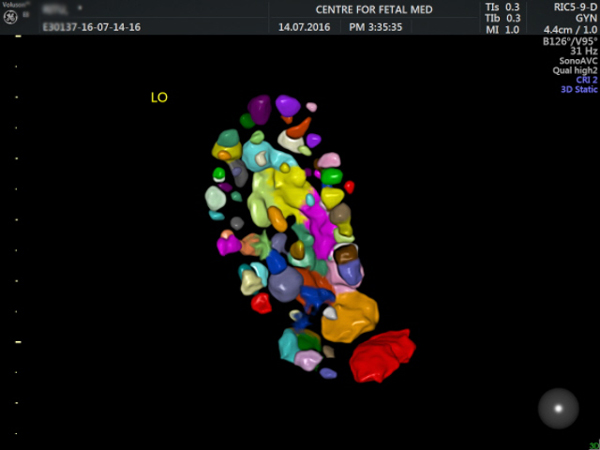Click the date 14.07.2016
The height and width of the screenshot is (450, 600).
[x=304, y=27]
